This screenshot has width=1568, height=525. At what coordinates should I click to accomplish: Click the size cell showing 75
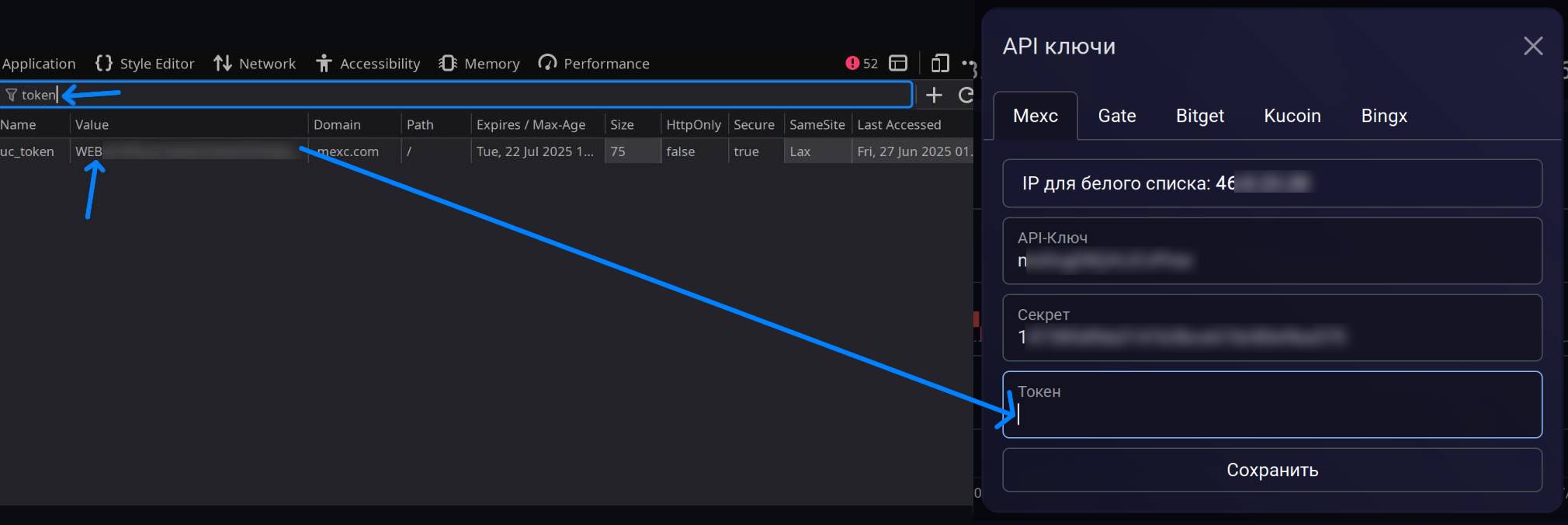[x=633, y=151]
